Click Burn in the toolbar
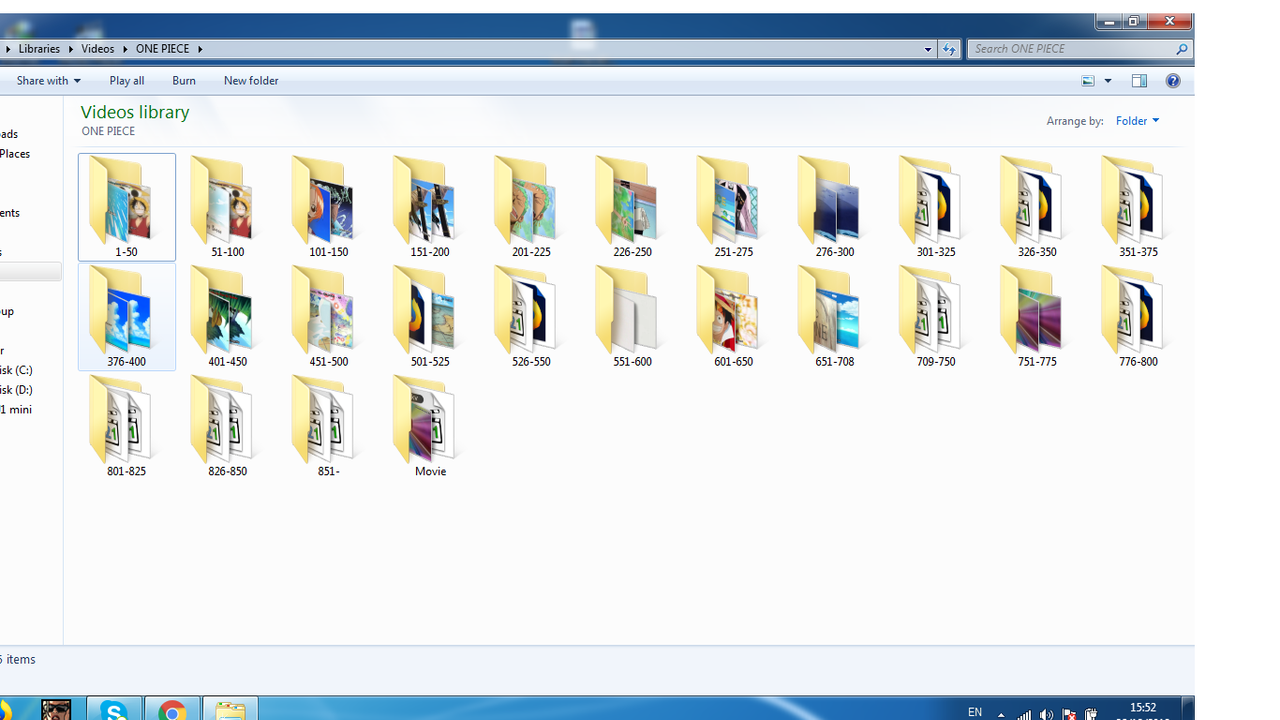 pyautogui.click(x=184, y=81)
